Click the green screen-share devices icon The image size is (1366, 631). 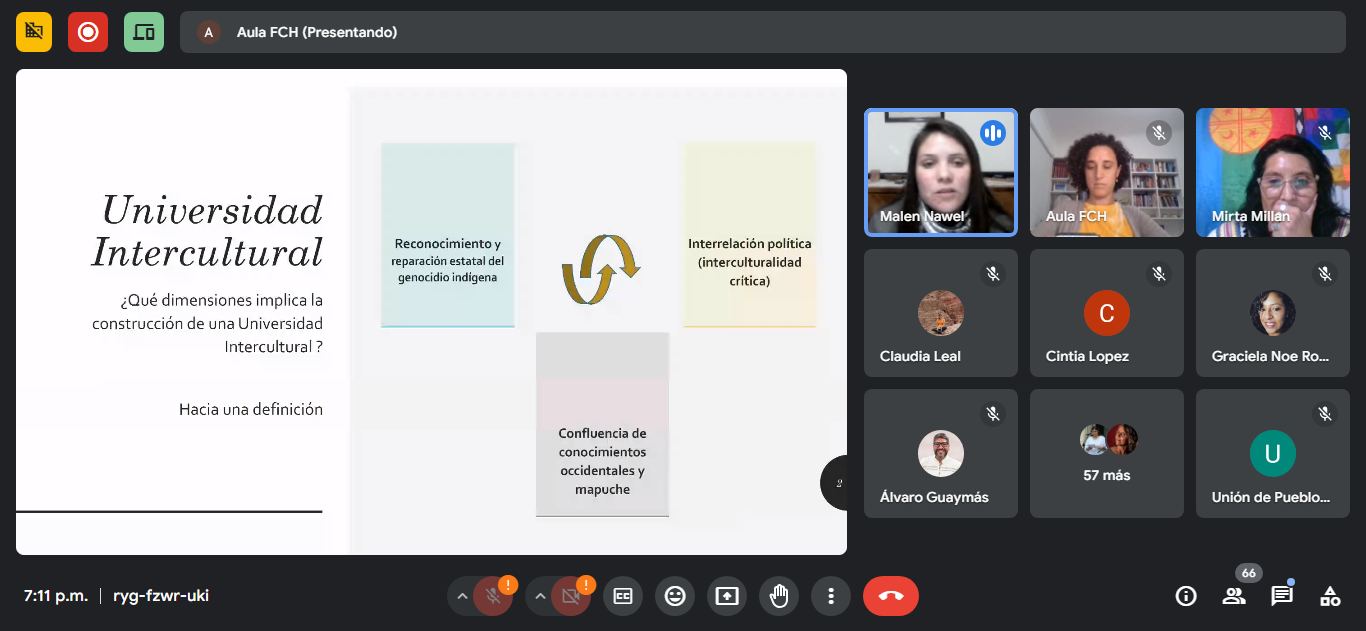tap(144, 32)
